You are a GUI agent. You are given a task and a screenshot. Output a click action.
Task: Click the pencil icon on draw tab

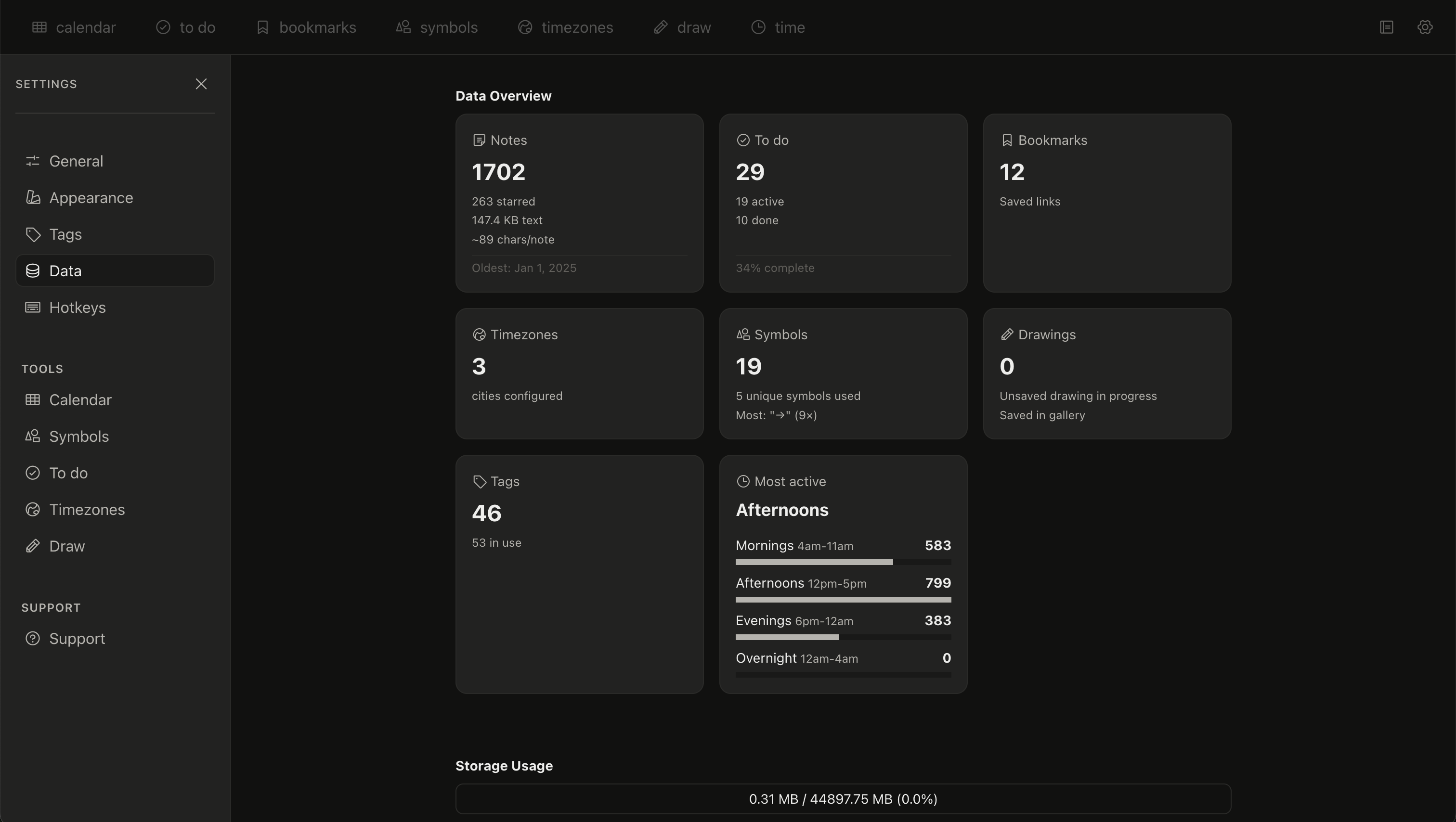661,27
